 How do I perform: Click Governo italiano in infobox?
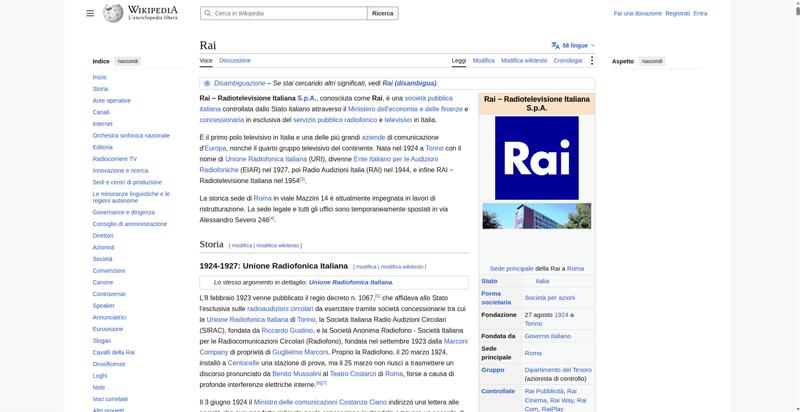[547, 337]
